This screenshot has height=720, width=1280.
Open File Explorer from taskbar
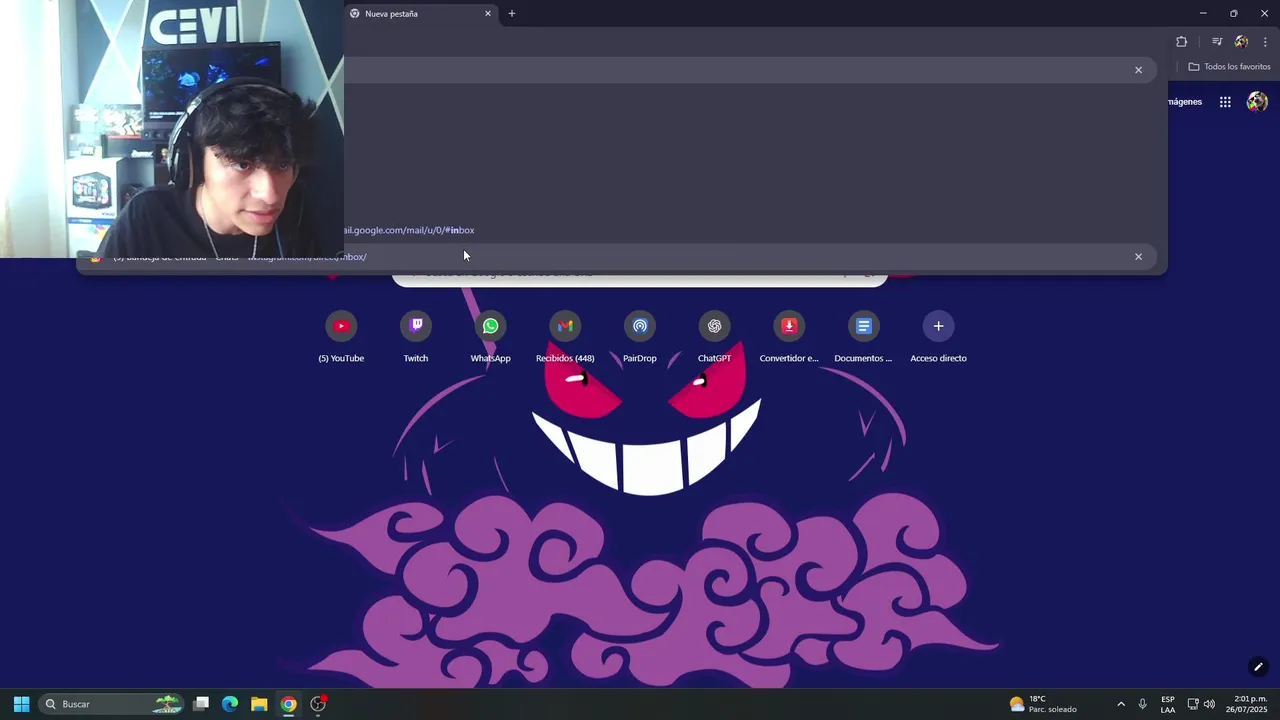point(259,704)
